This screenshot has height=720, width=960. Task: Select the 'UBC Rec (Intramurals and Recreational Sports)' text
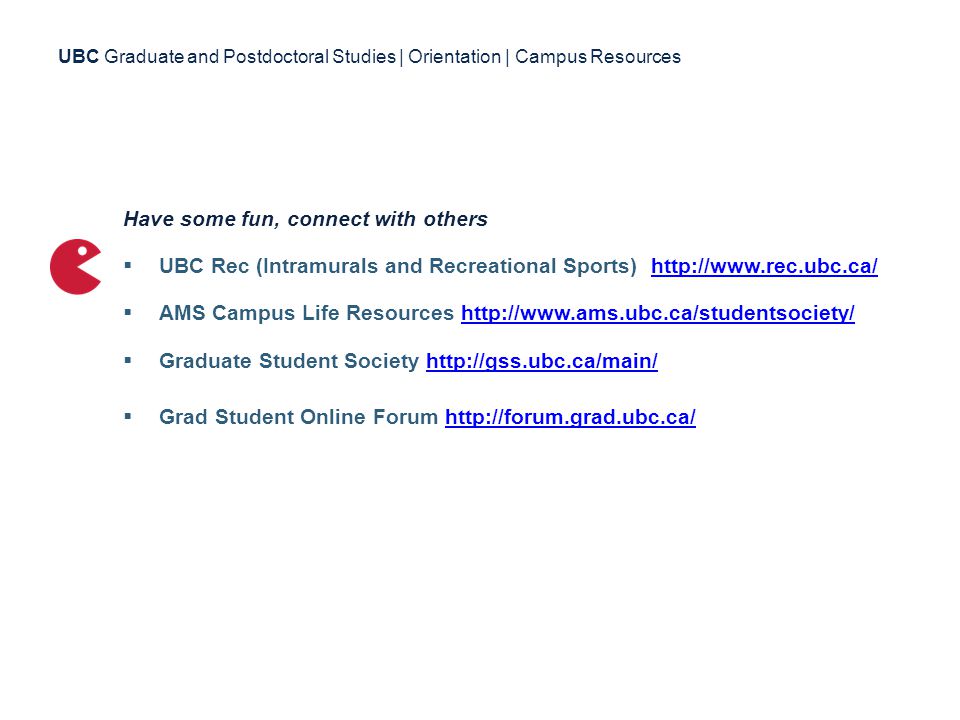click(x=398, y=266)
